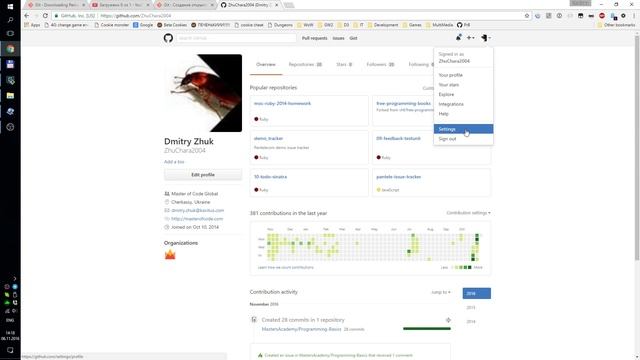The height and width of the screenshot is (360, 640).
Task: Open MastersAcademy/Programming-Basis commits link
Action: pyautogui.click(x=301, y=329)
